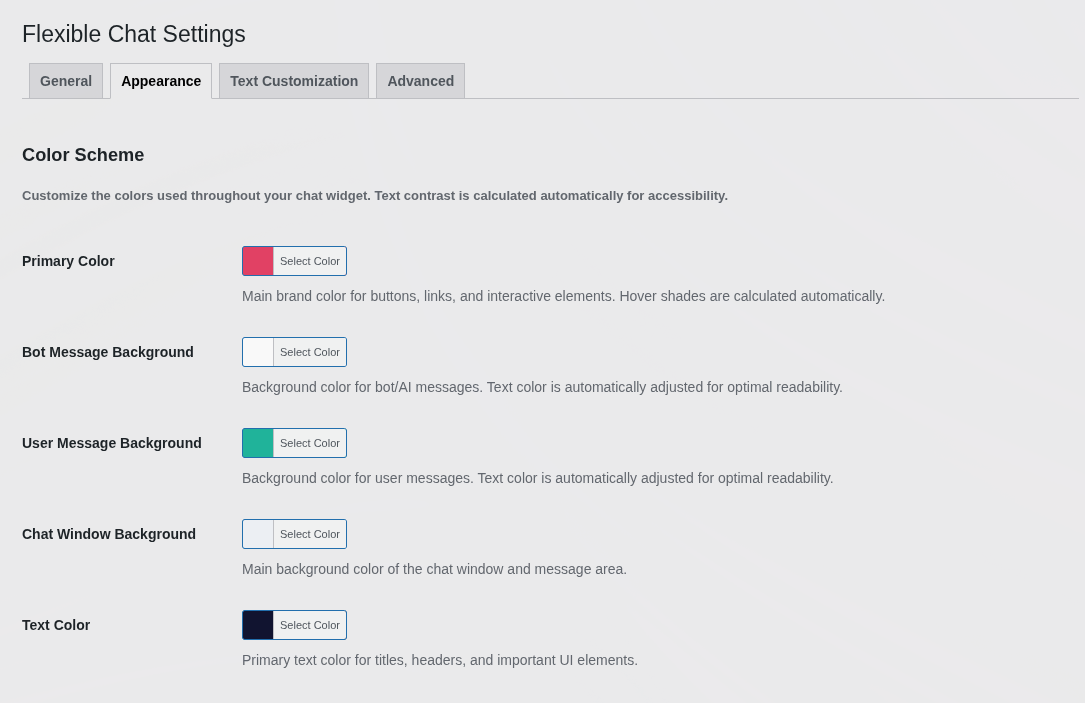Image resolution: width=1085 pixels, height=703 pixels.
Task: Click the accessibility contrast description text
Action: (x=374, y=195)
